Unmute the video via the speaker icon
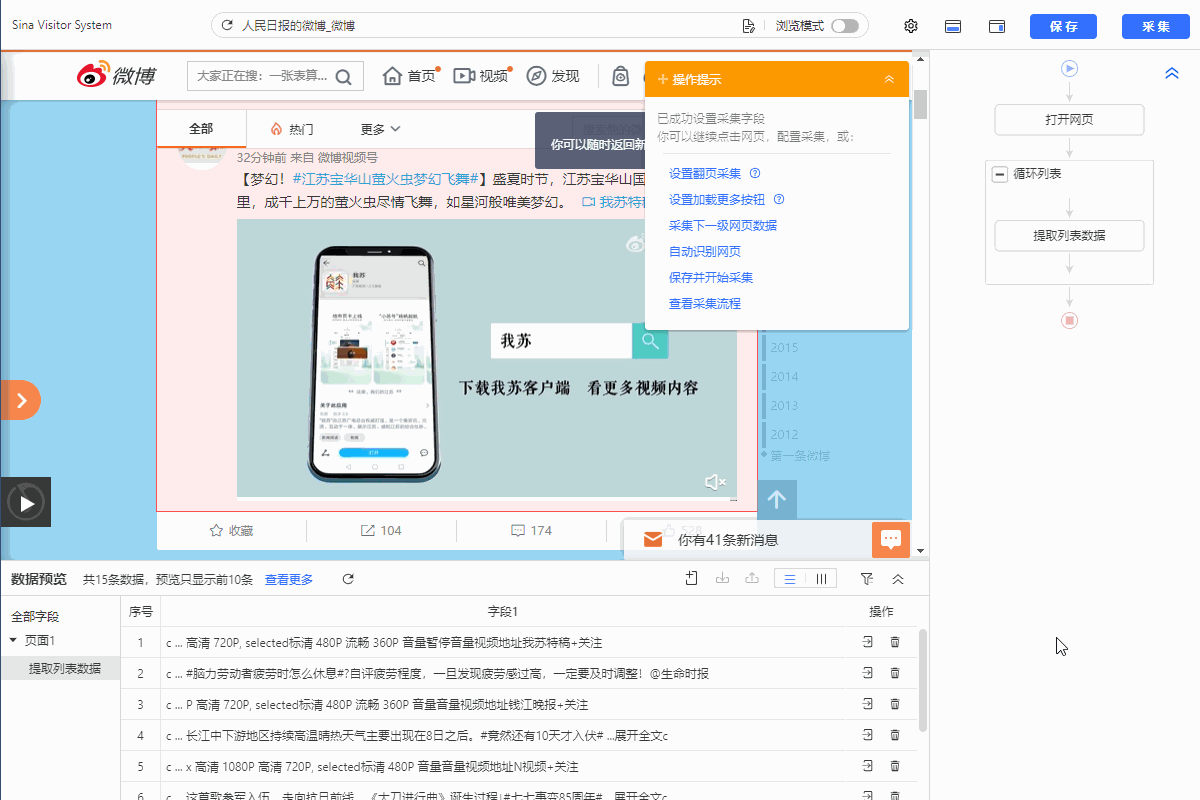 tap(715, 483)
